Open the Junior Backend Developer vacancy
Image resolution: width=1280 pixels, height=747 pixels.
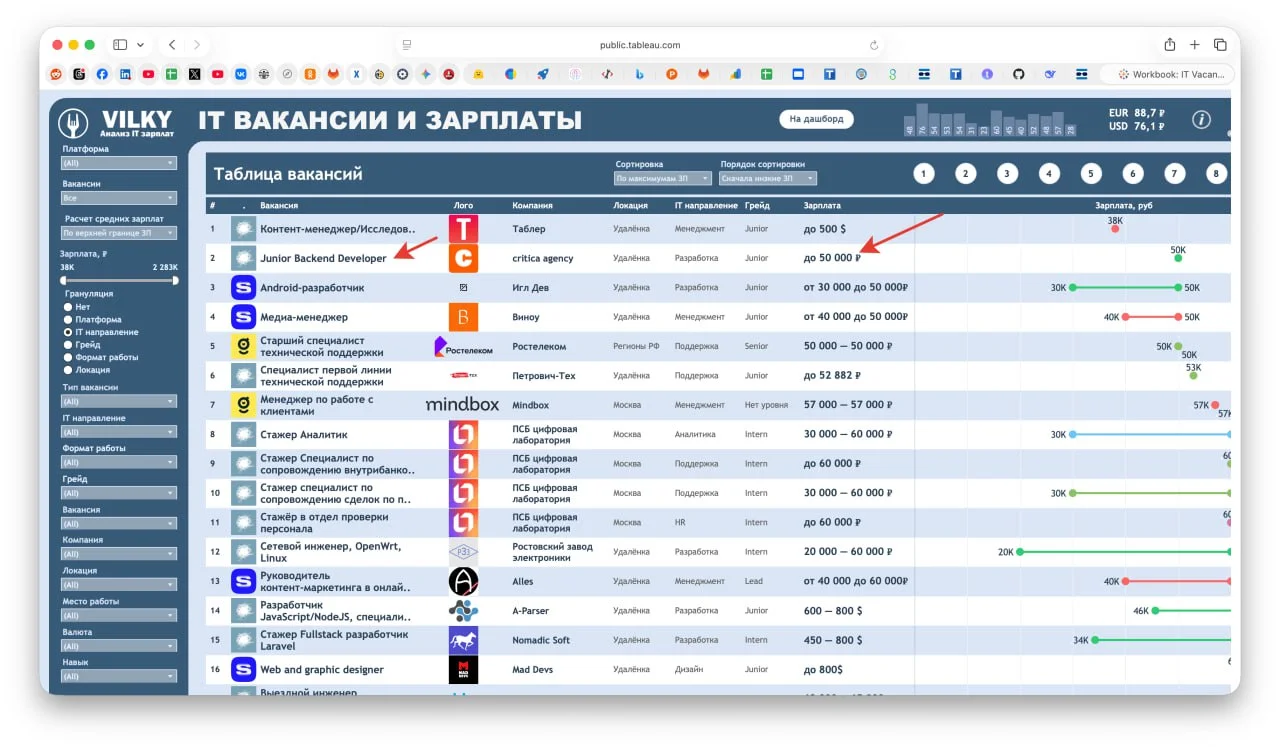tap(323, 258)
